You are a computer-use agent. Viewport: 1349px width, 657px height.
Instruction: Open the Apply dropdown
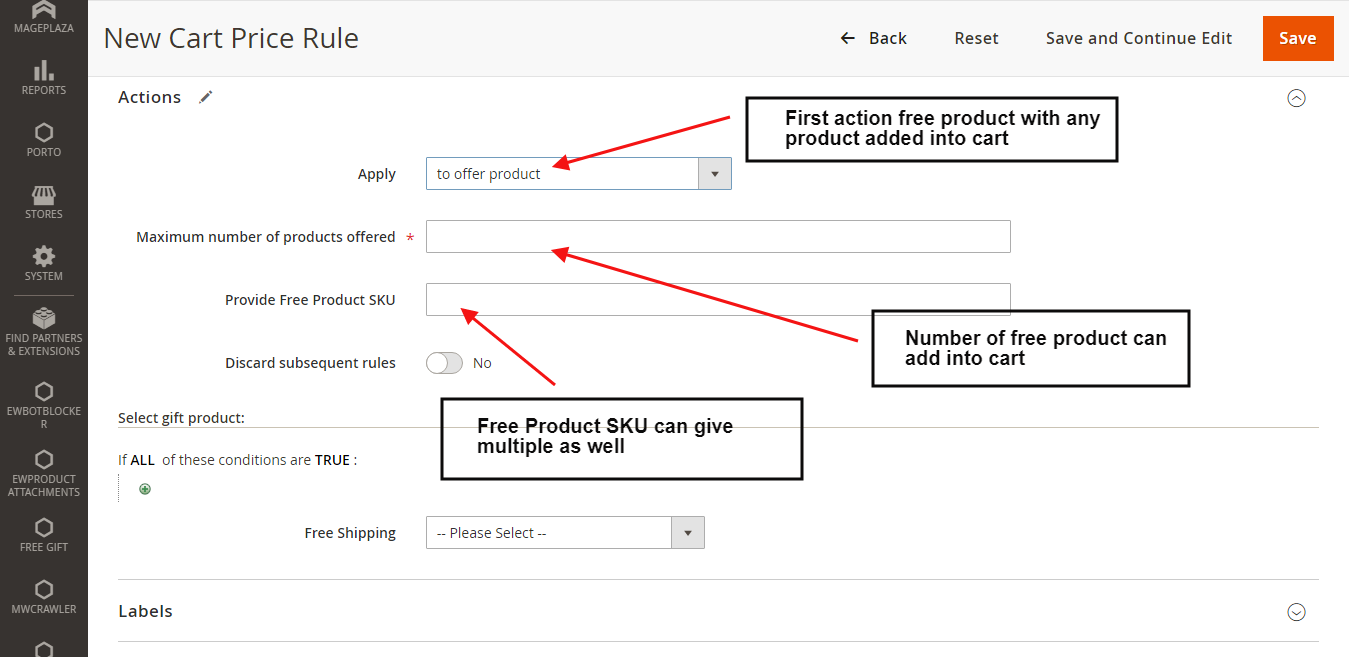578,173
